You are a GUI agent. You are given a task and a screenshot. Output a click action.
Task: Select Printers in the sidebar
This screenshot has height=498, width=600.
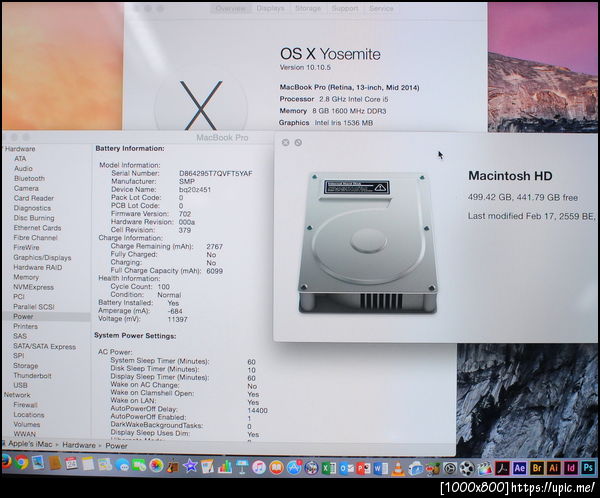tap(25, 327)
